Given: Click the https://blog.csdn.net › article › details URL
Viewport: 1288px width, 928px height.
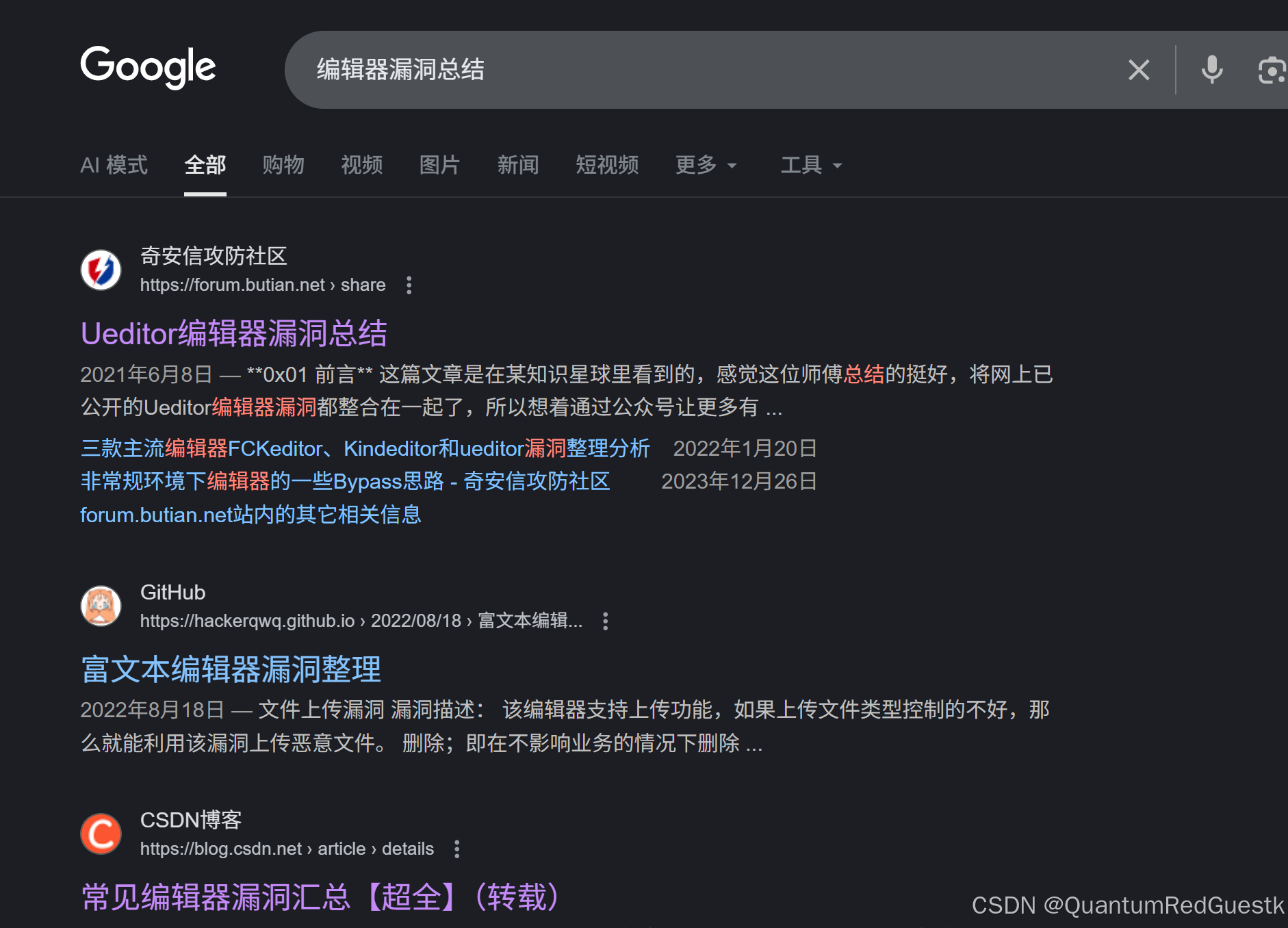Looking at the screenshot, I should click(x=287, y=849).
